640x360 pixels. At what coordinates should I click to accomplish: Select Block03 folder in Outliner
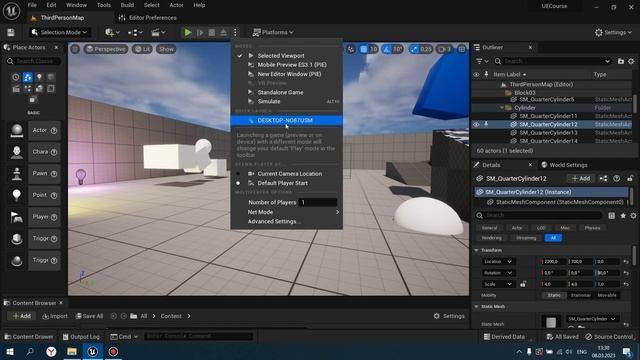point(524,93)
